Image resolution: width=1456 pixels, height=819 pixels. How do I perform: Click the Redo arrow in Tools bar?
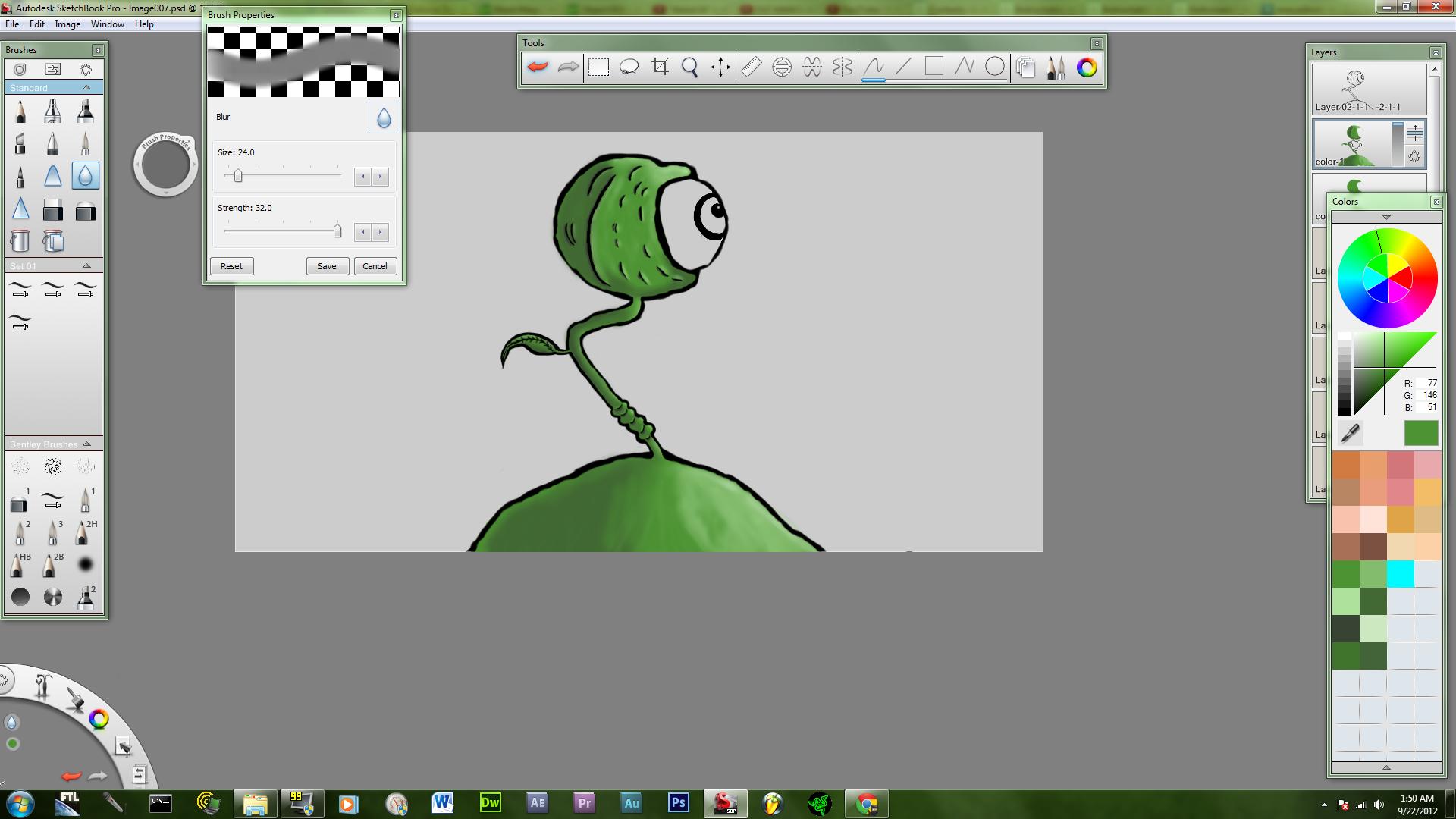[x=568, y=67]
